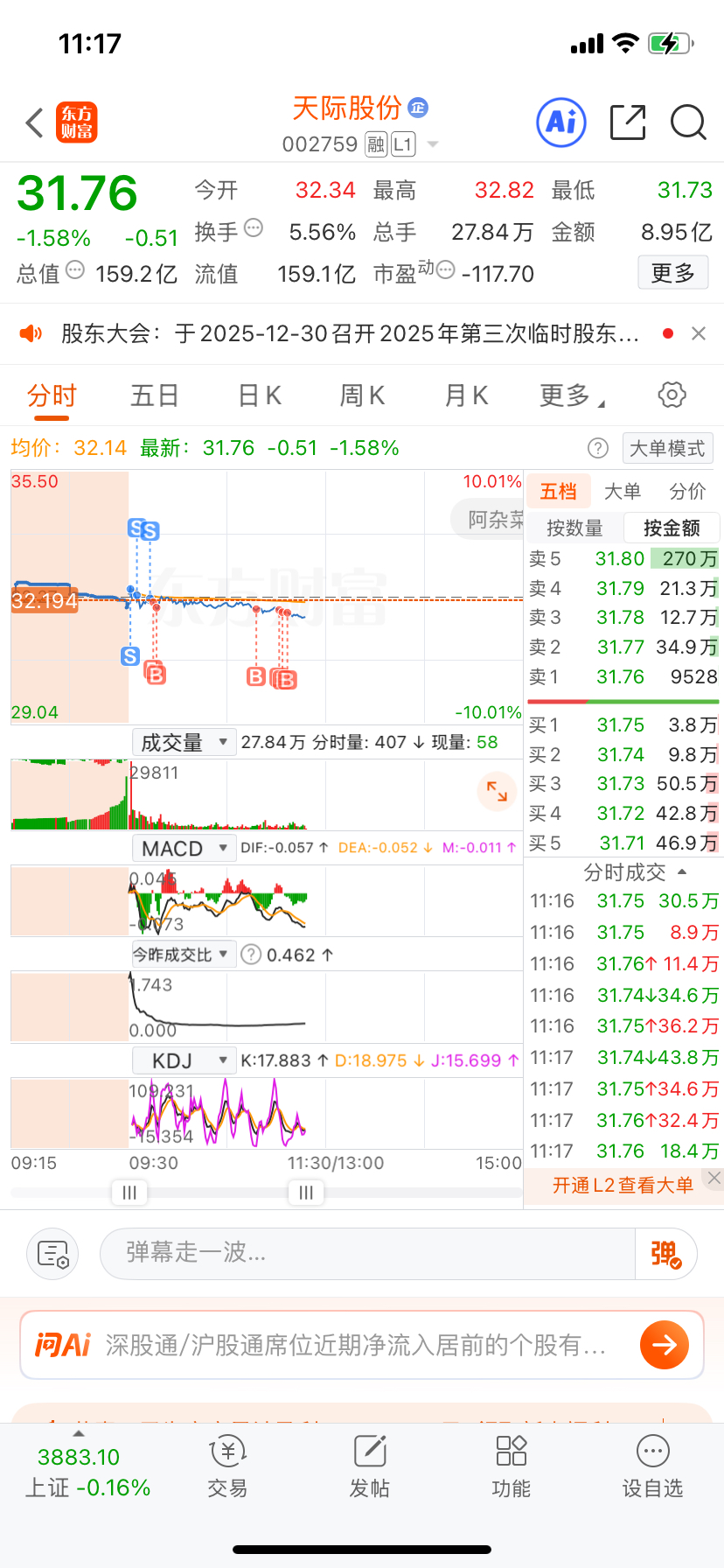Tap the 卖1 31.76 order row

tap(623, 677)
